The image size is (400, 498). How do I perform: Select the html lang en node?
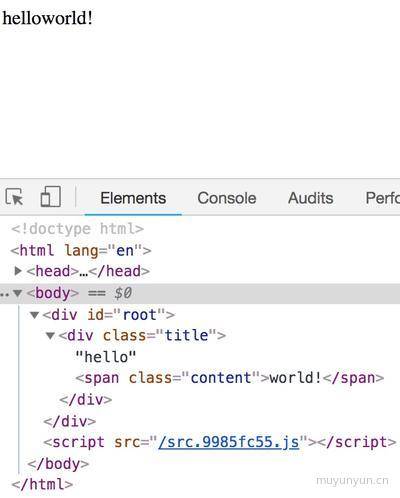click(81, 250)
